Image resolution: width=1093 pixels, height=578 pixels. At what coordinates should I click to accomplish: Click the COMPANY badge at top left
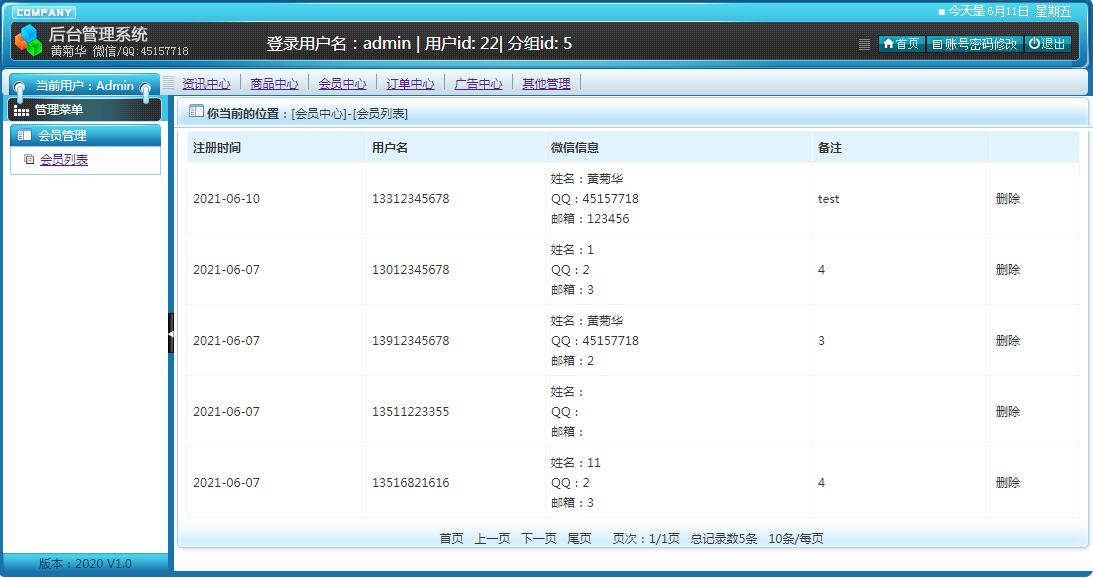click(x=44, y=13)
